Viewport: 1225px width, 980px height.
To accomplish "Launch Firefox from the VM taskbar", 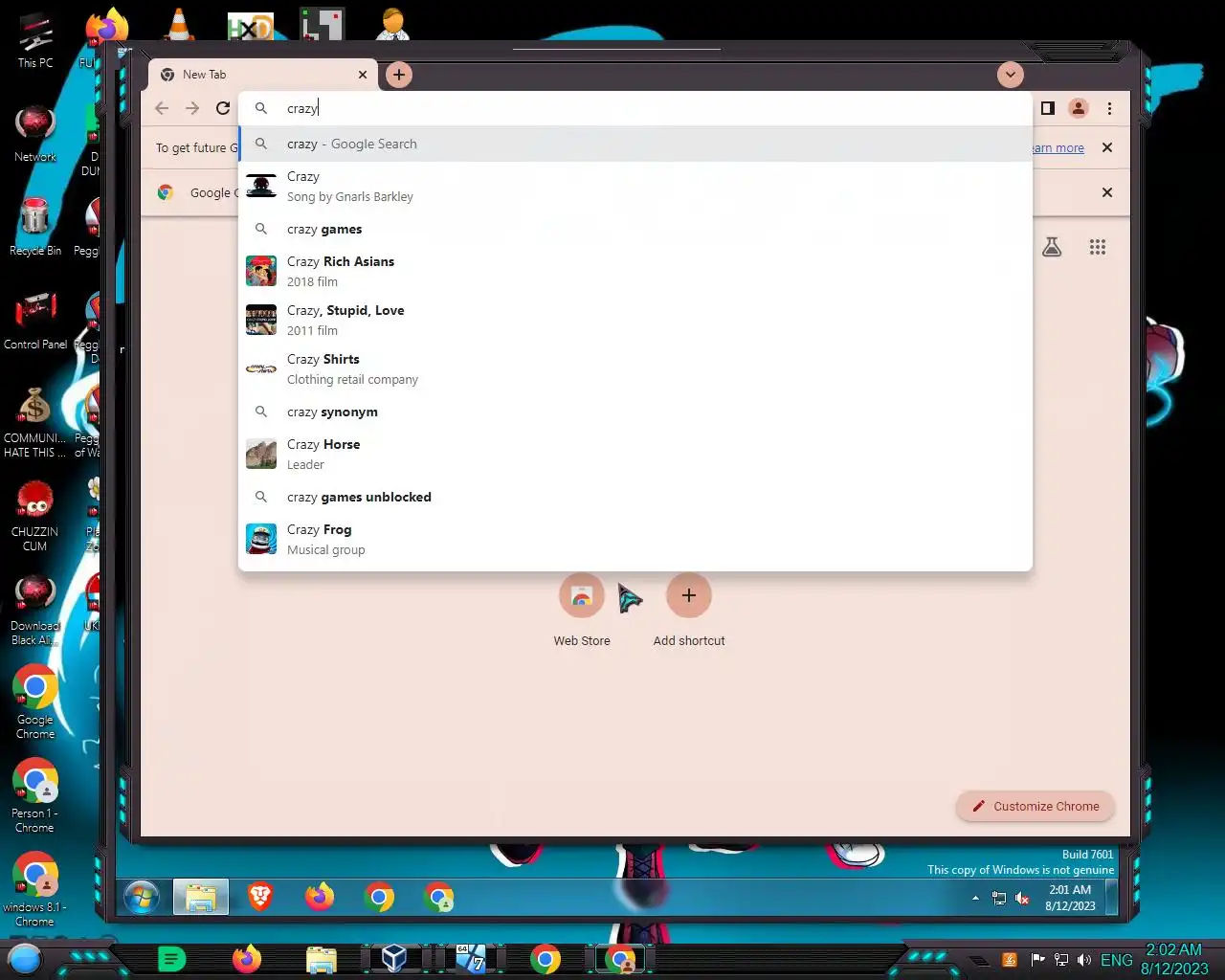I will [x=320, y=898].
